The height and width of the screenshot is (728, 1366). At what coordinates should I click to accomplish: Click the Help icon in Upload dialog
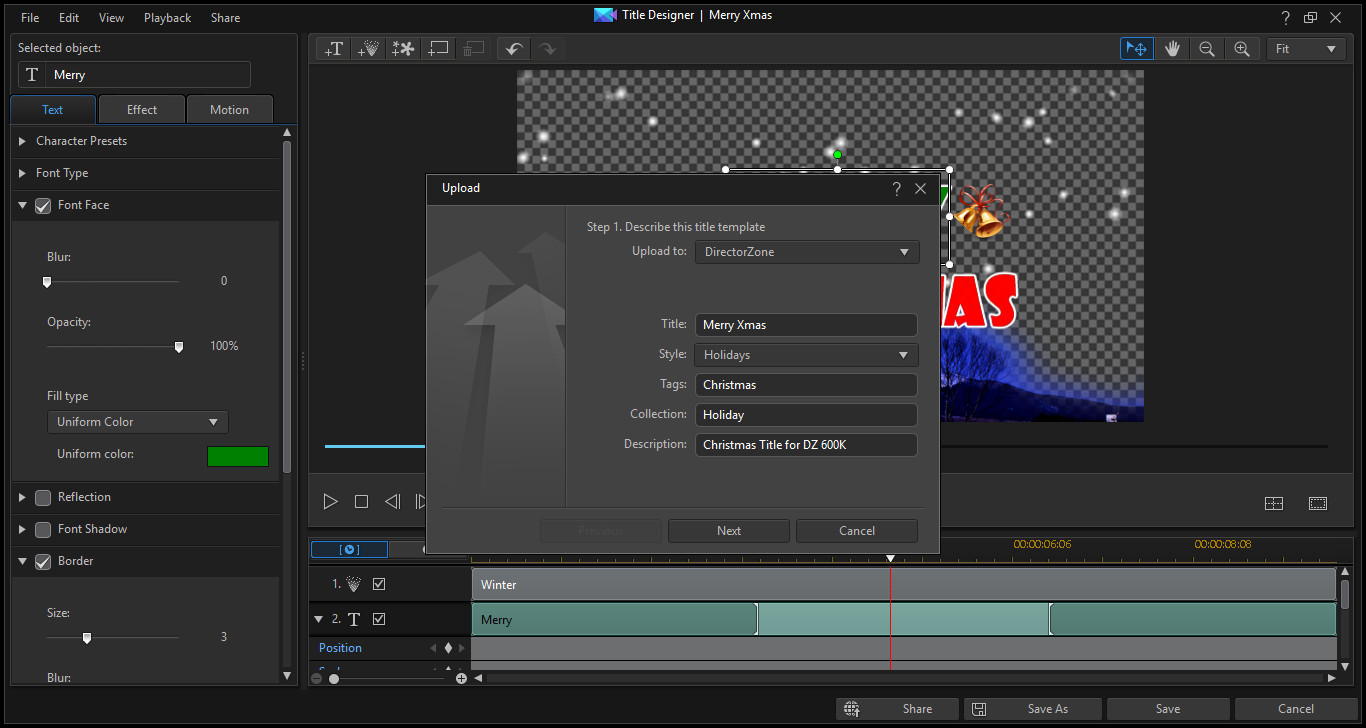click(897, 188)
